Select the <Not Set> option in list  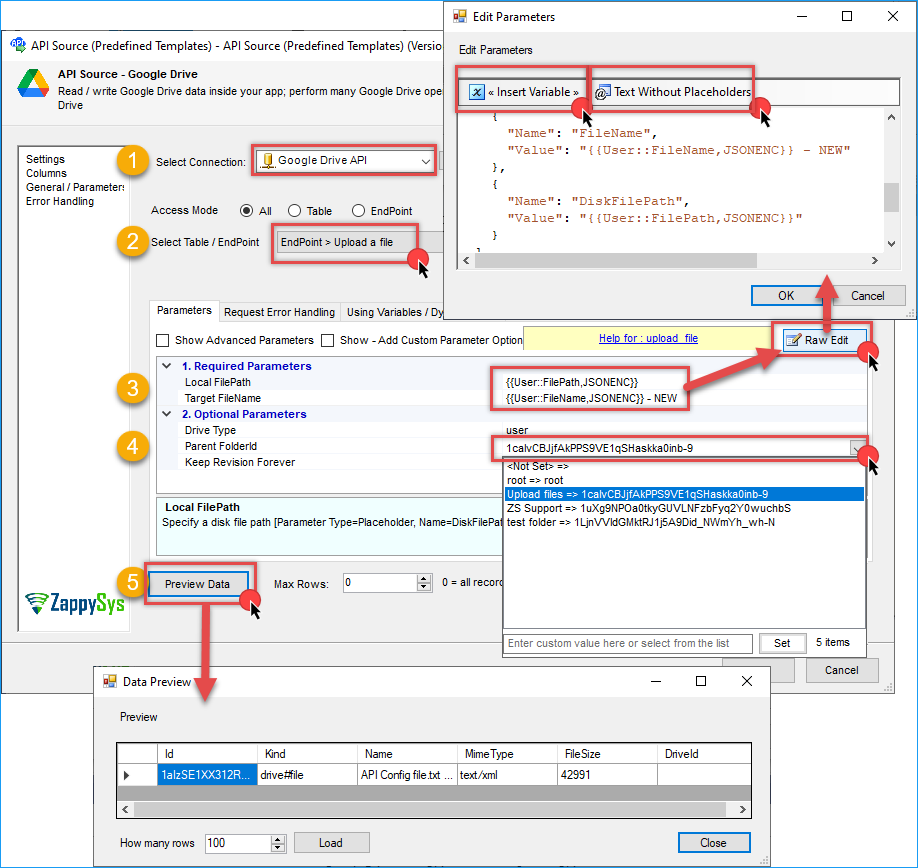coord(684,466)
